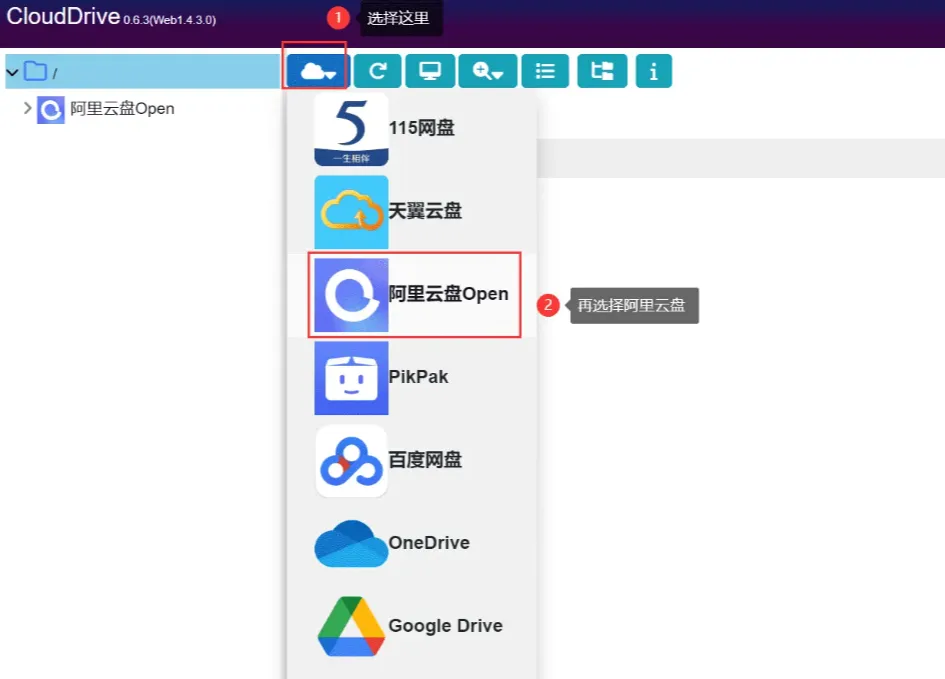Click the root folder icon in the tree
The height and width of the screenshot is (679, 945).
click(x=35, y=72)
